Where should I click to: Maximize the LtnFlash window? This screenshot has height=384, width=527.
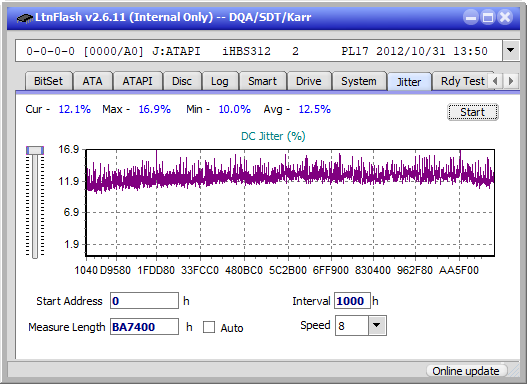pyautogui.click(x=488, y=17)
